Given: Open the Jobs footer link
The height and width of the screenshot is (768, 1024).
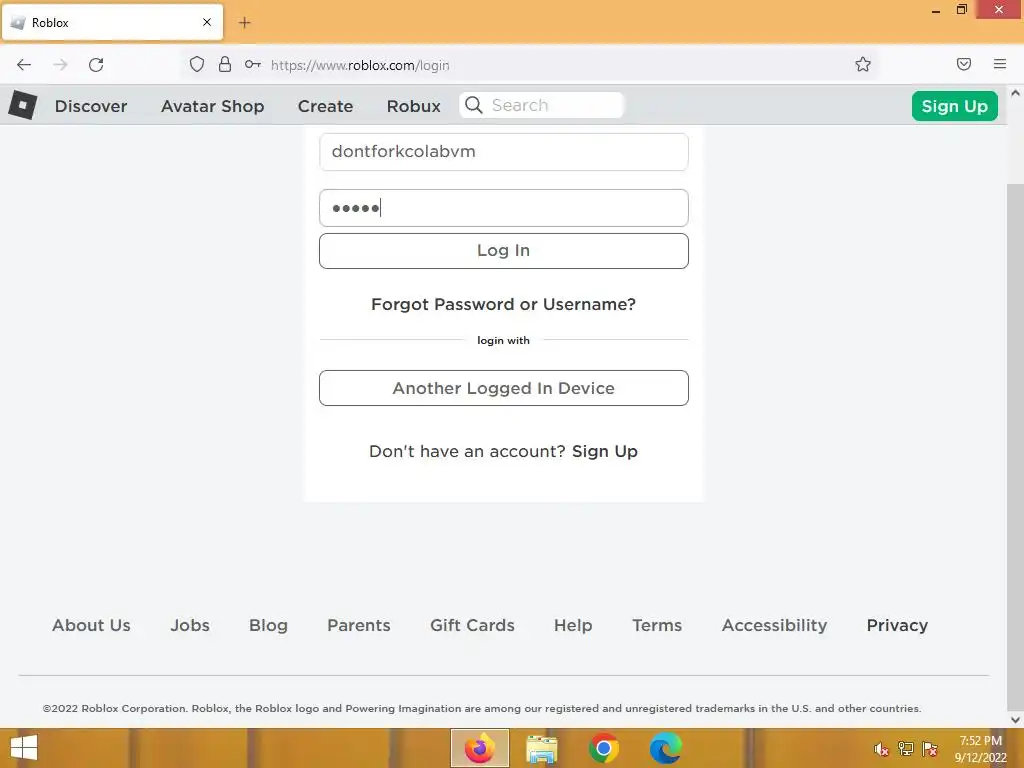Looking at the screenshot, I should [190, 625].
